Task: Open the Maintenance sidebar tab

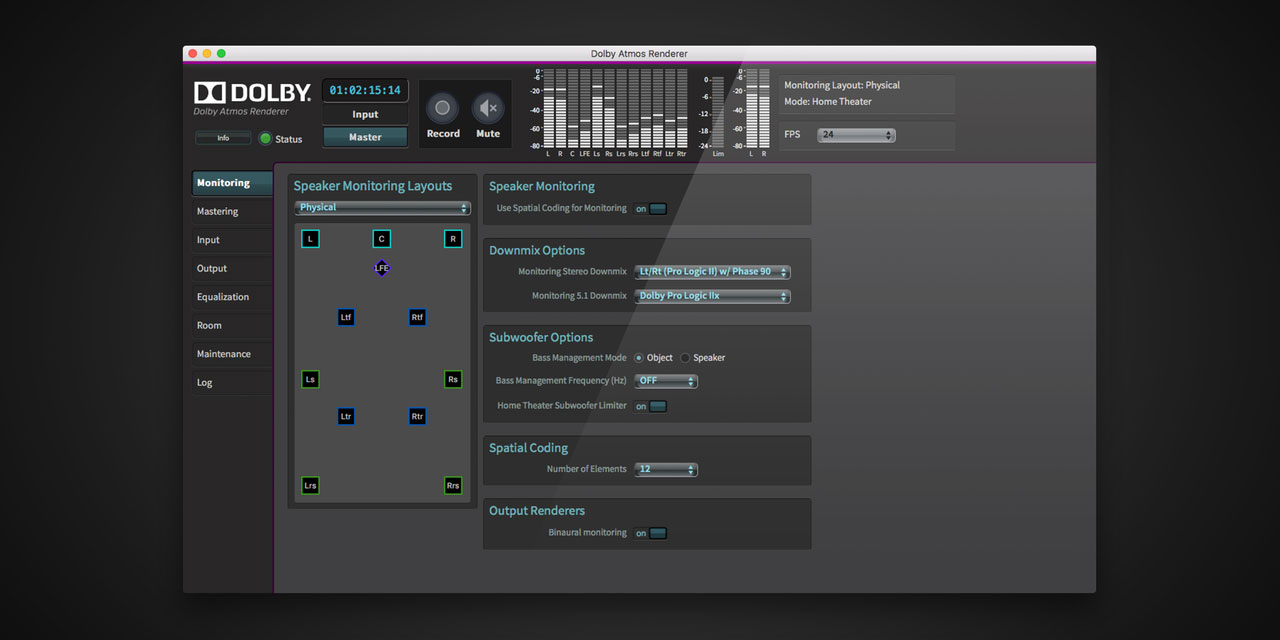Action: [x=232, y=354]
